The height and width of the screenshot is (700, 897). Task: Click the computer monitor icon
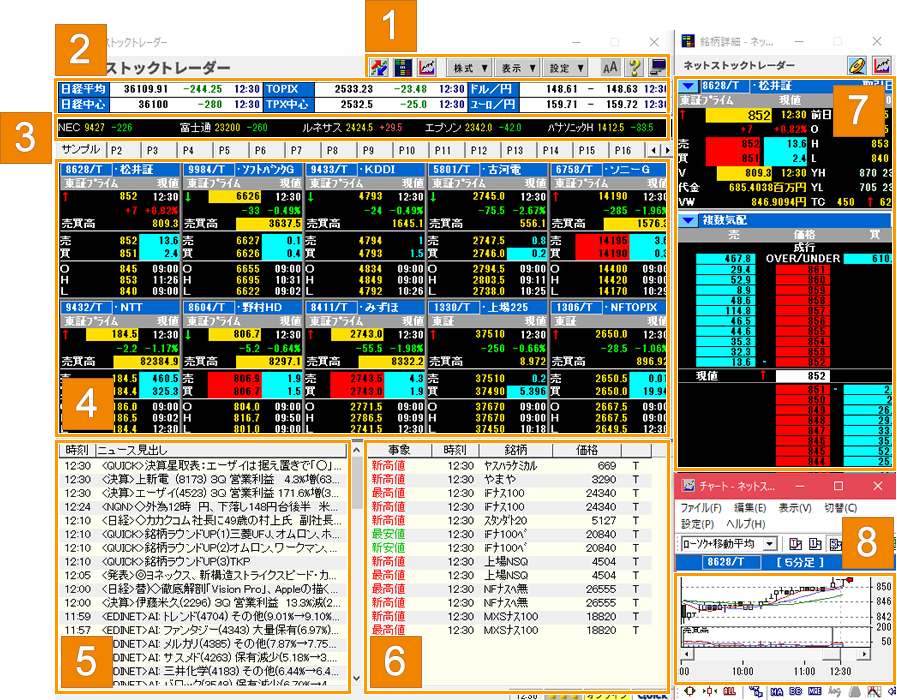pyautogui.click(x=658, y=67)
